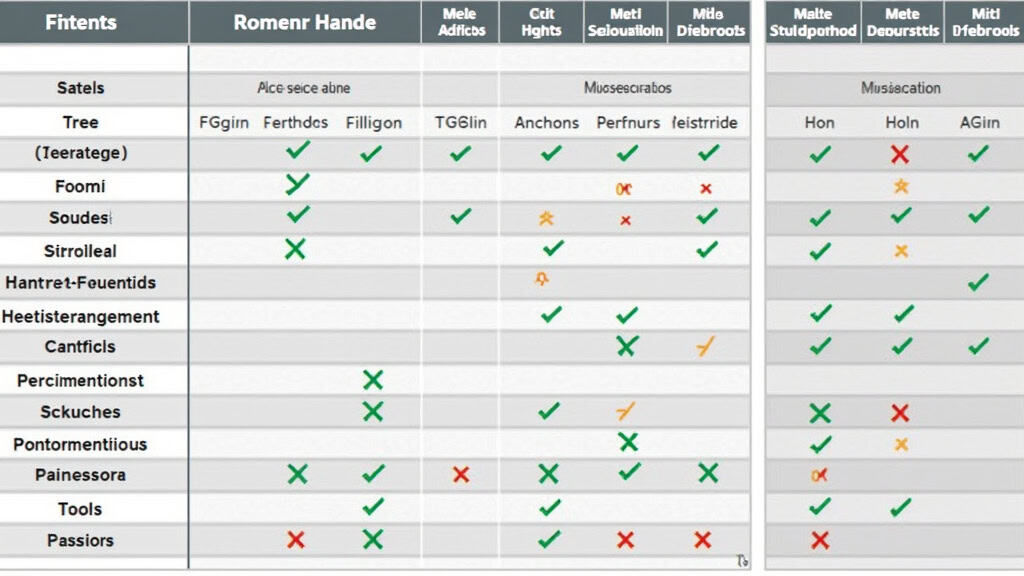Click the Fitents header cell

80,22
